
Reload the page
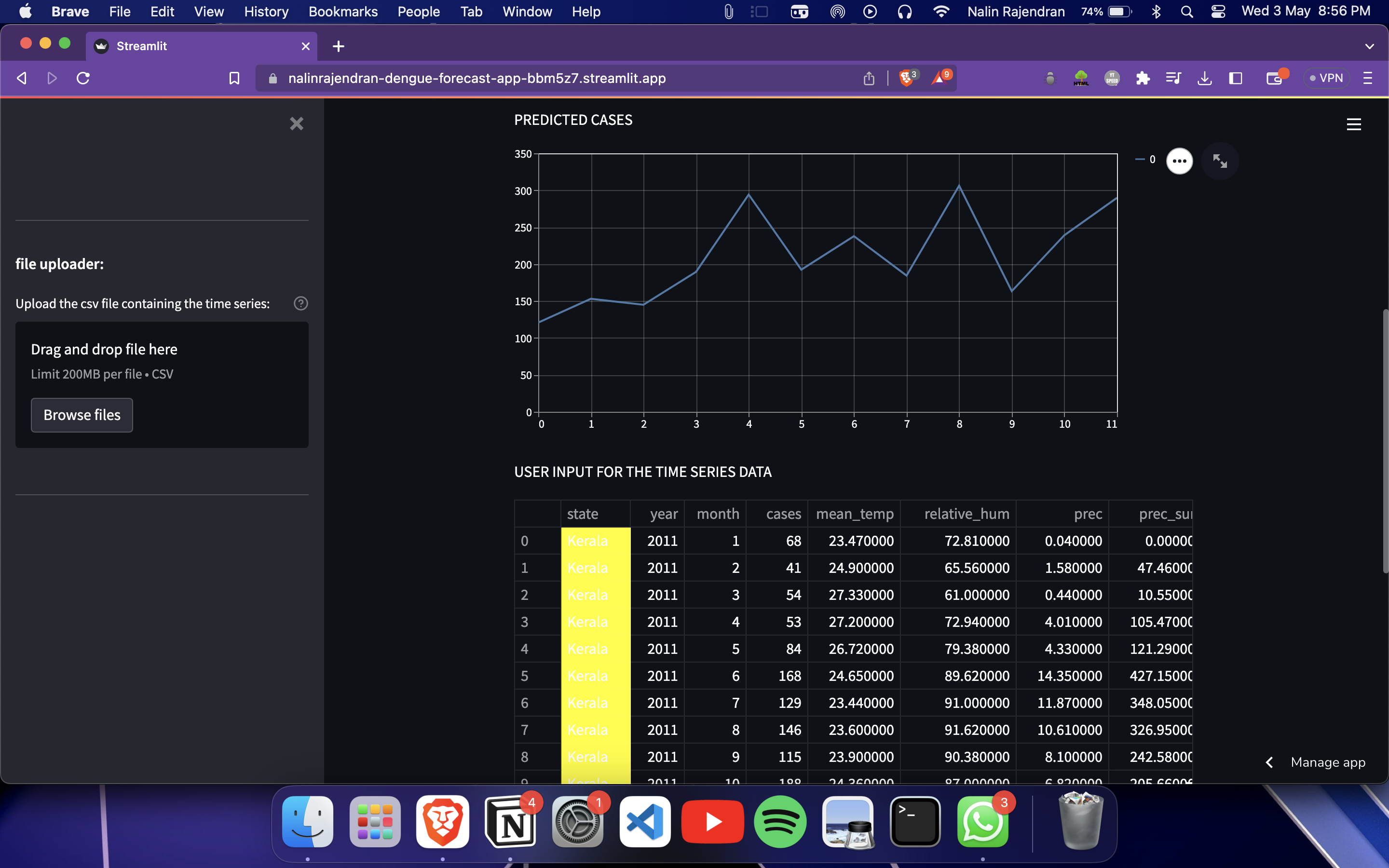(x=83, y=78)
